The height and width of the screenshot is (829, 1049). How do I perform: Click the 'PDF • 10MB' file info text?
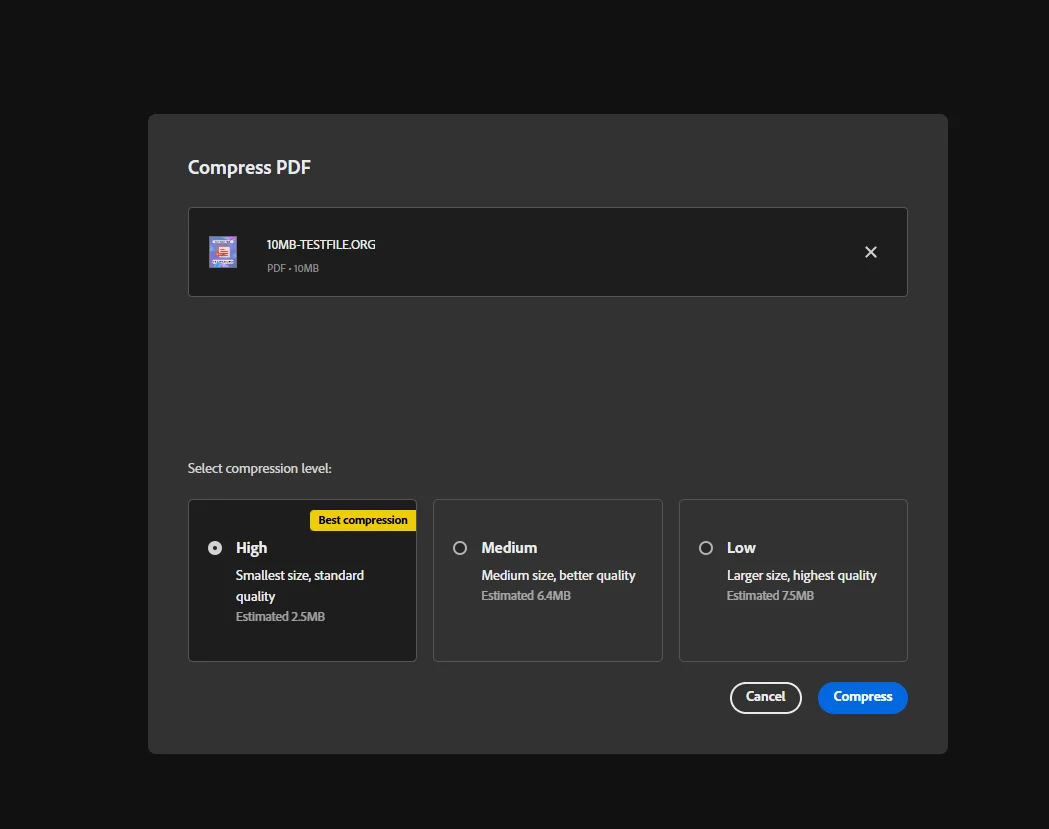(x=292, y=268)
